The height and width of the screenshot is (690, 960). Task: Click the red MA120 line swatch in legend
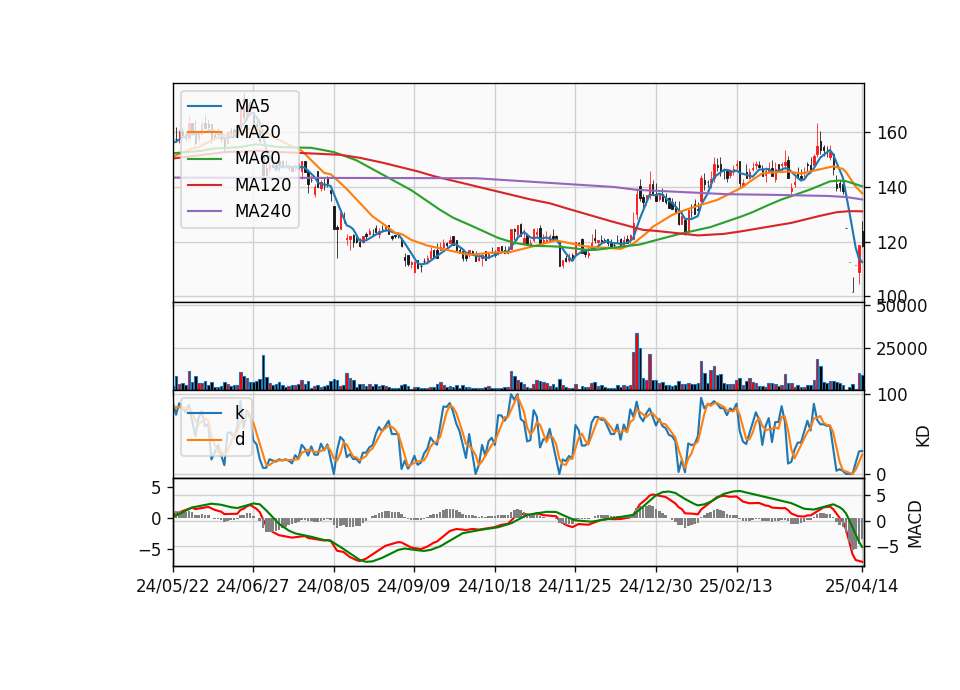204,185
